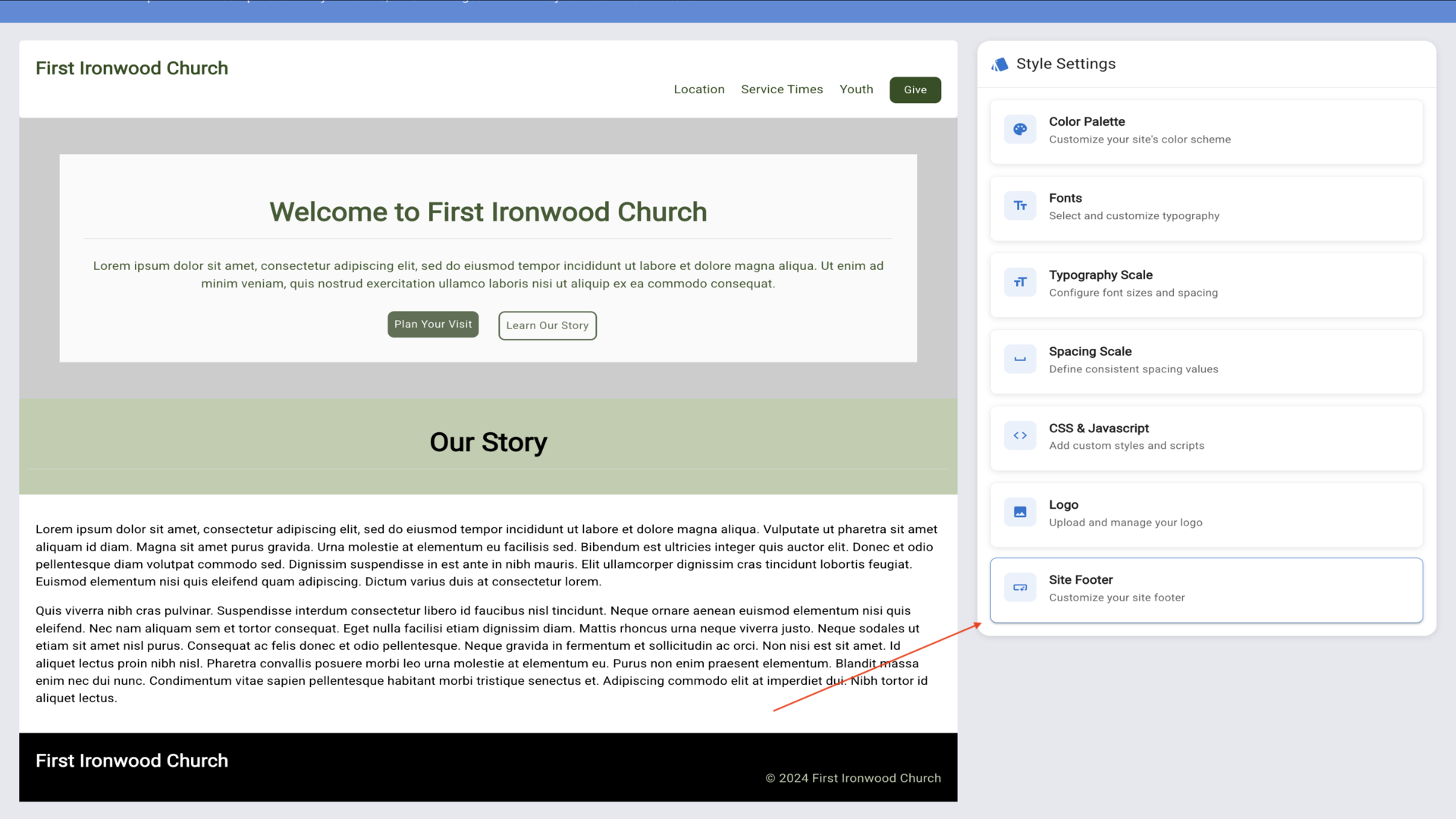Open the Location nav link
The image size is (1456, 819).
(698, 89)
